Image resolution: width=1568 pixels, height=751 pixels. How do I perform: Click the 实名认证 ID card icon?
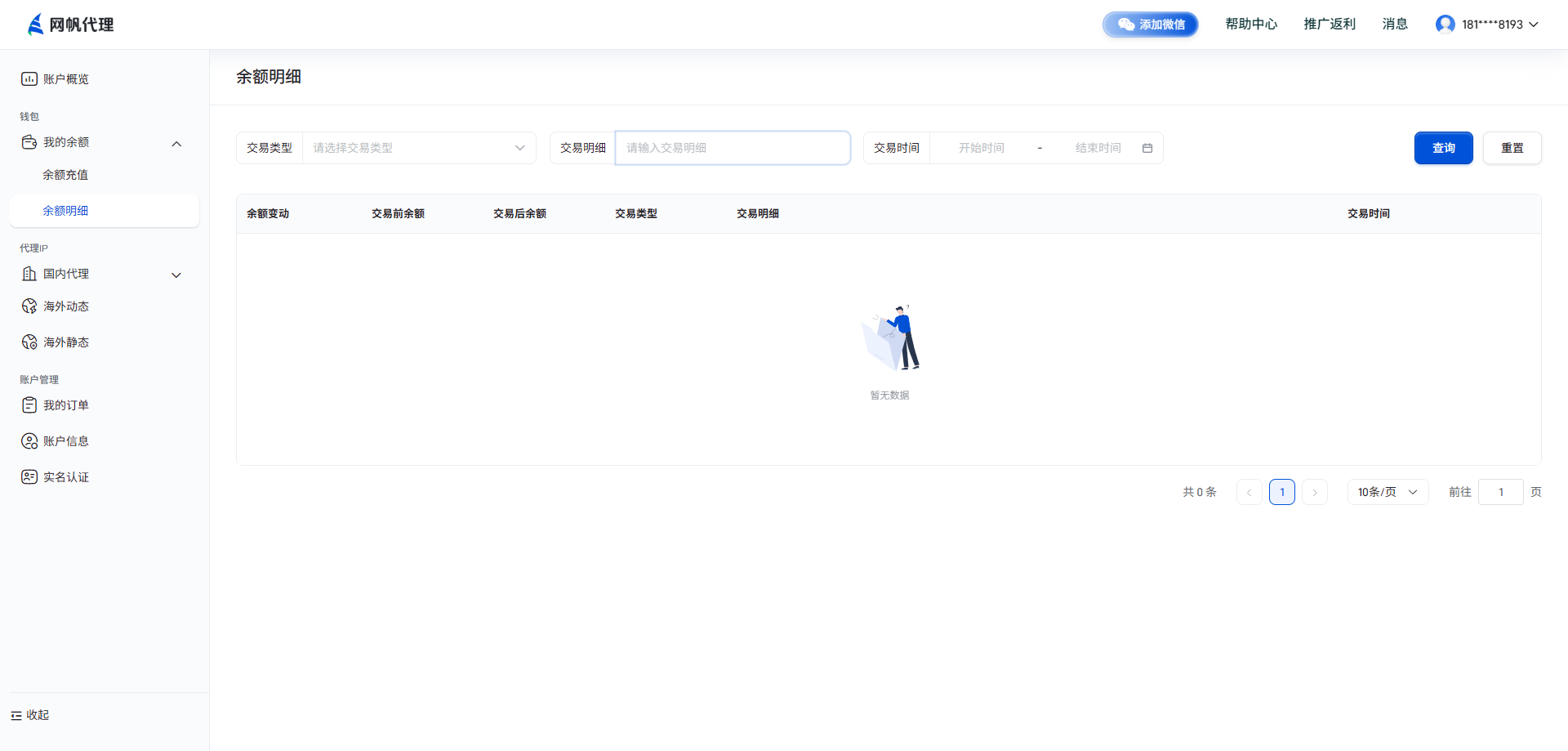click(29, 477)
